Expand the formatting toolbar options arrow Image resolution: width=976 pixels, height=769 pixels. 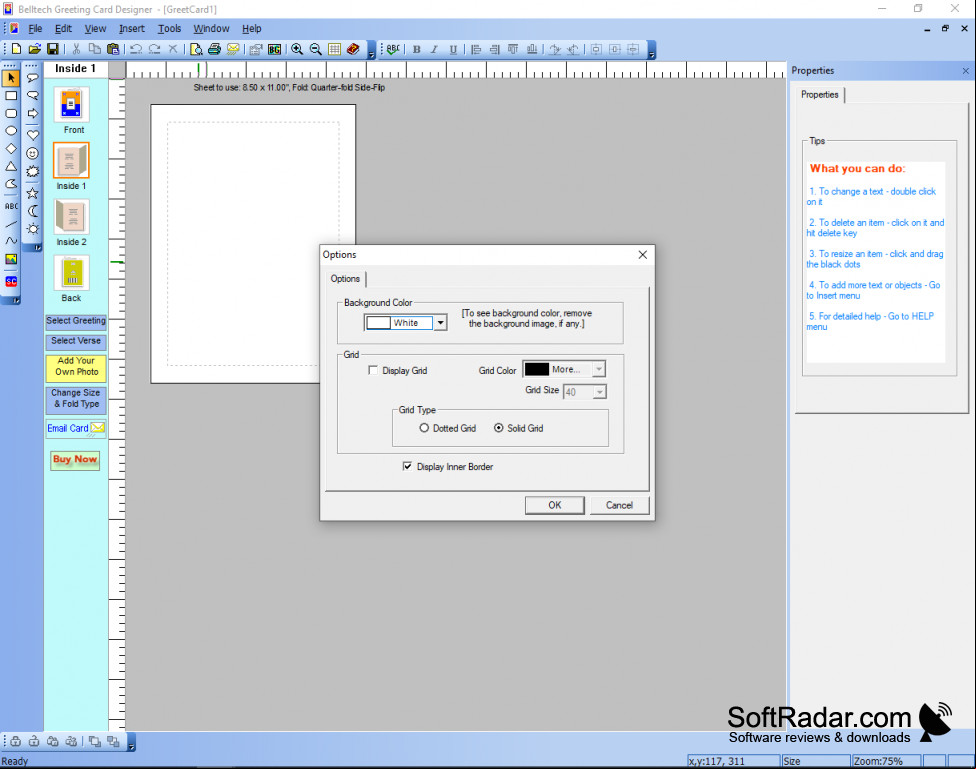[652, 50]
